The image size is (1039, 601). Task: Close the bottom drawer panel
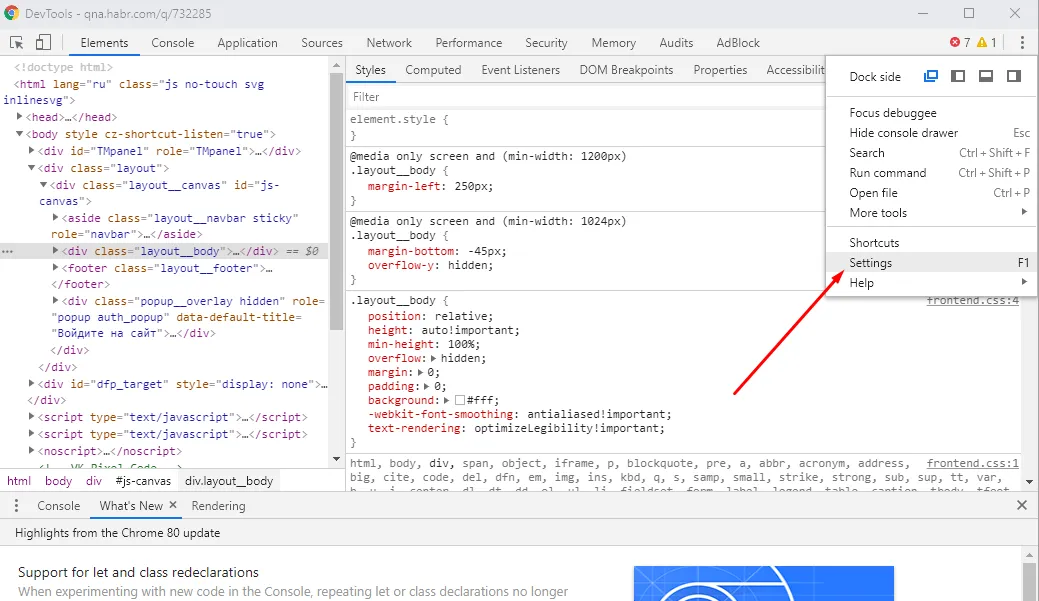click(x=1022, y=506)
